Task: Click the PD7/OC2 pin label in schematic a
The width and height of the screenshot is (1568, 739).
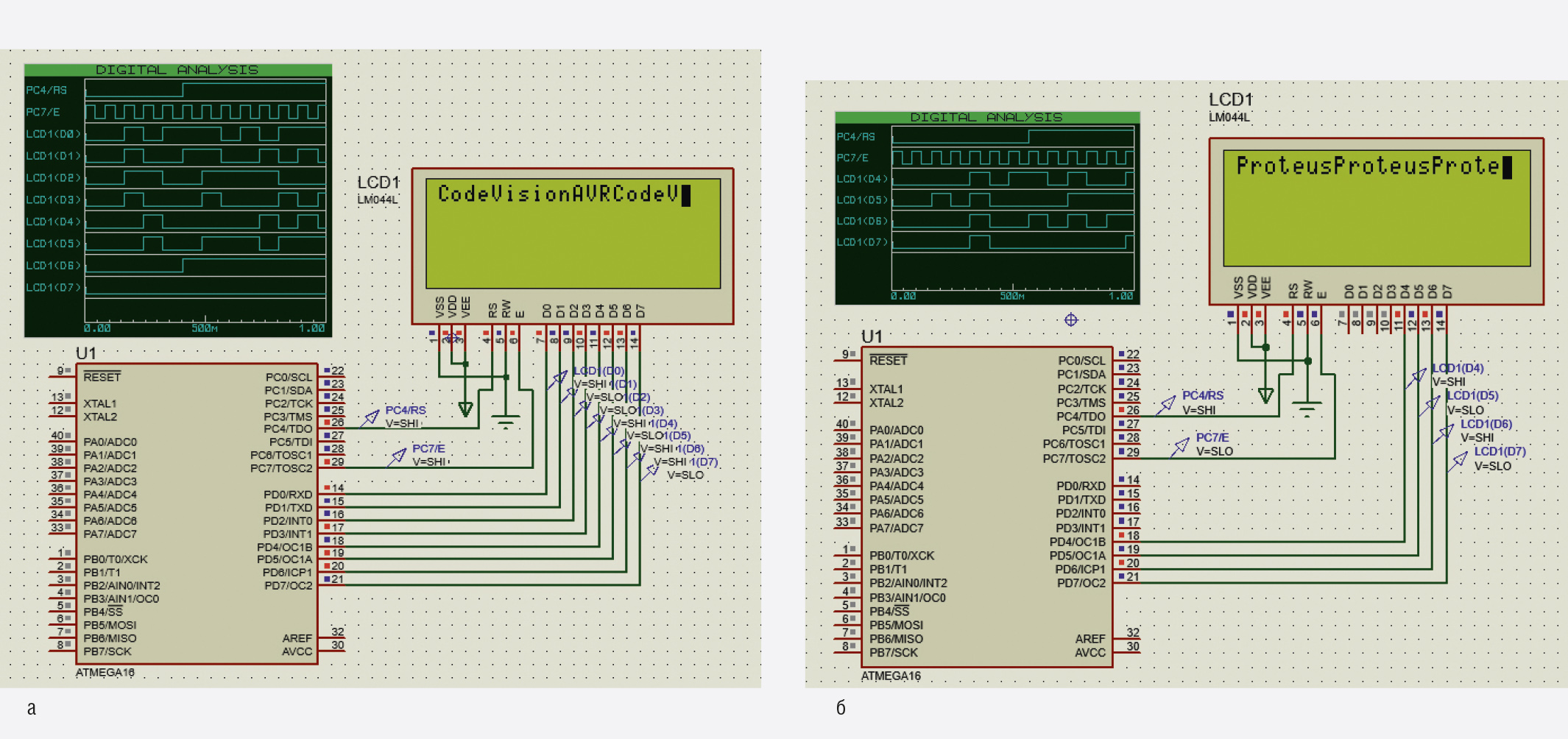Action: (288, 586)
